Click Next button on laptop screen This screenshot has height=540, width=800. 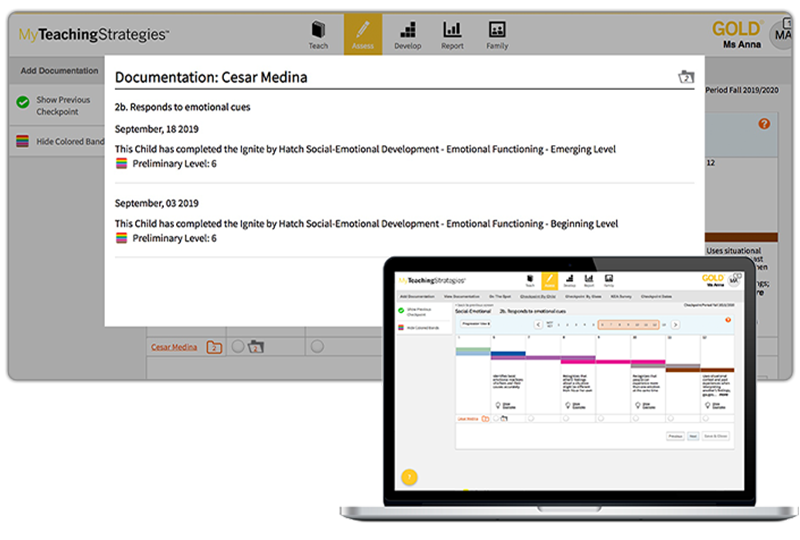(692, 436)
